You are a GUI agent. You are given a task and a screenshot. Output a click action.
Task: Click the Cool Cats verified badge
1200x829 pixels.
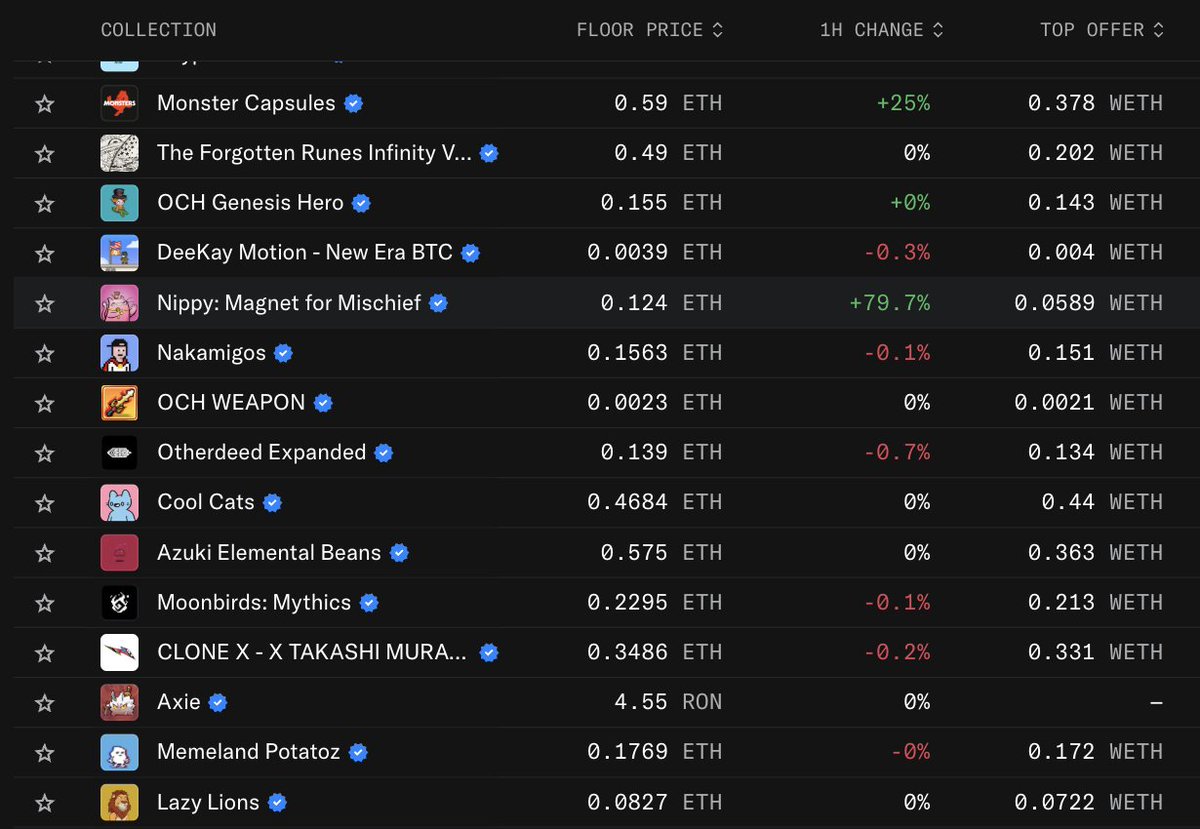(x=272, y=503)
